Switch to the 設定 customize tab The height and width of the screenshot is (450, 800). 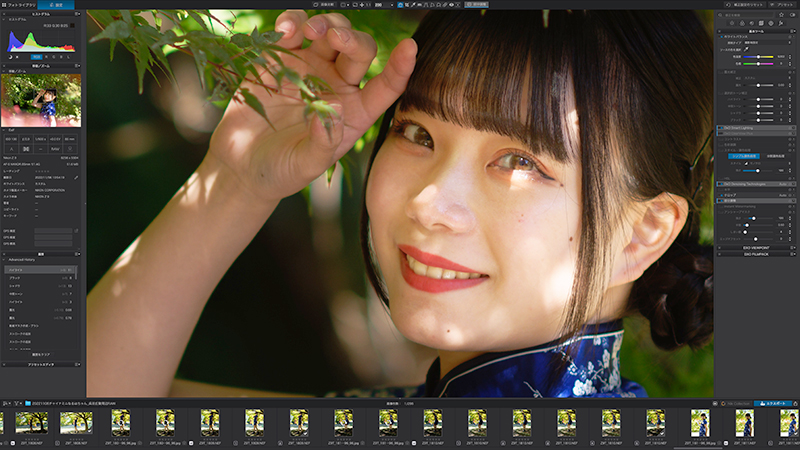tap(56, 5)
